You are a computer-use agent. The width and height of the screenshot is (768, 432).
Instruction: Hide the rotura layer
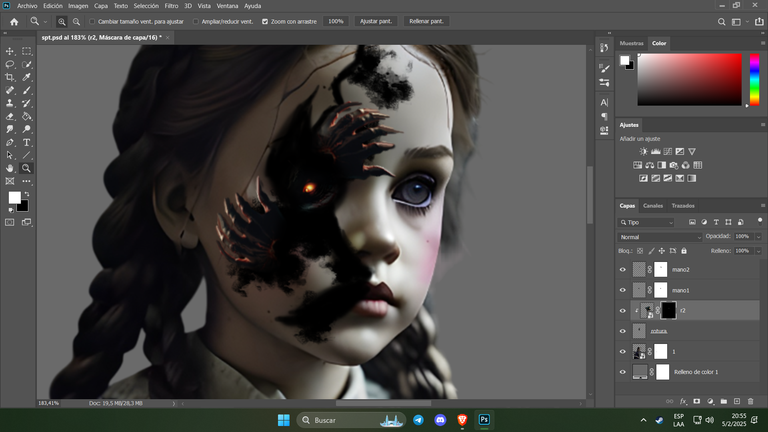point(623,331)
